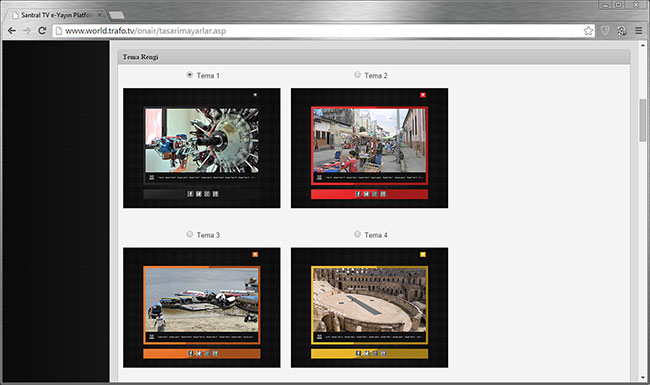
Task: Click the extension icon left of the Chrome menu
Action: pyautogui.click(x=621, y=31)
